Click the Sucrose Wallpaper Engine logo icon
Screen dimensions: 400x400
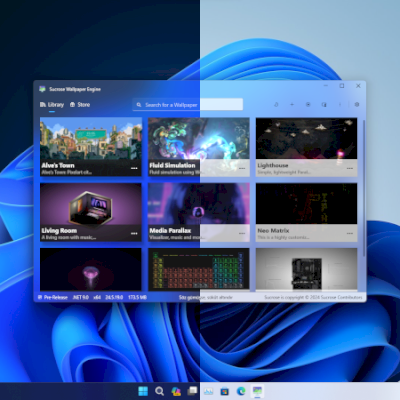pos(42,89)
